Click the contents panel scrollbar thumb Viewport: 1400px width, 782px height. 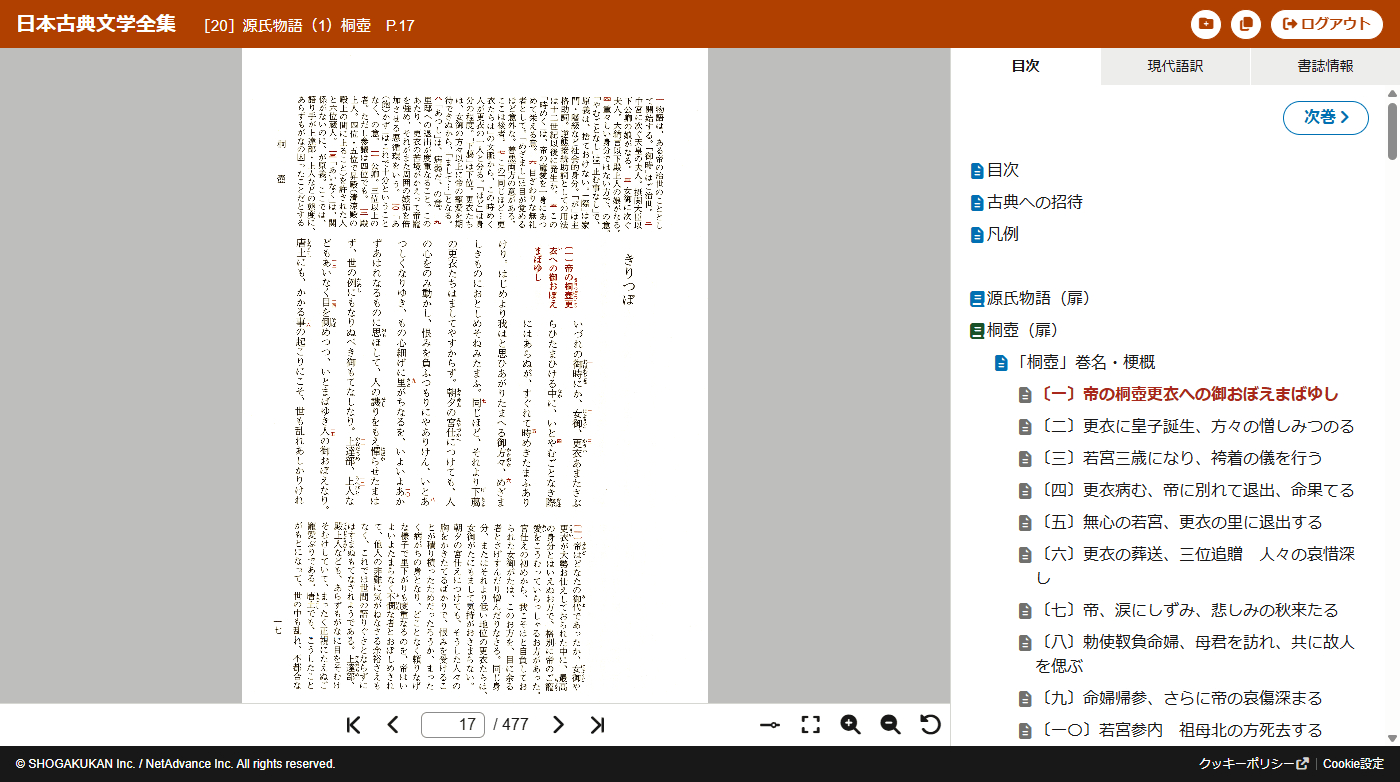1393,130
